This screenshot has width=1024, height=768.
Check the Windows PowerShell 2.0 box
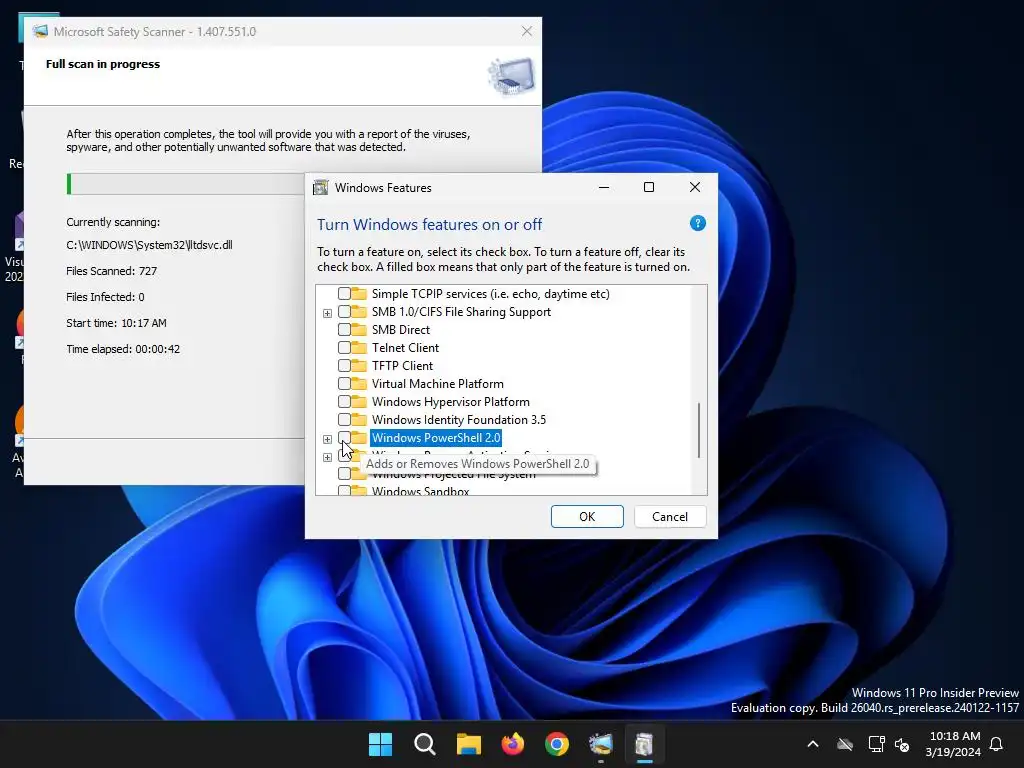click(344, 437)
